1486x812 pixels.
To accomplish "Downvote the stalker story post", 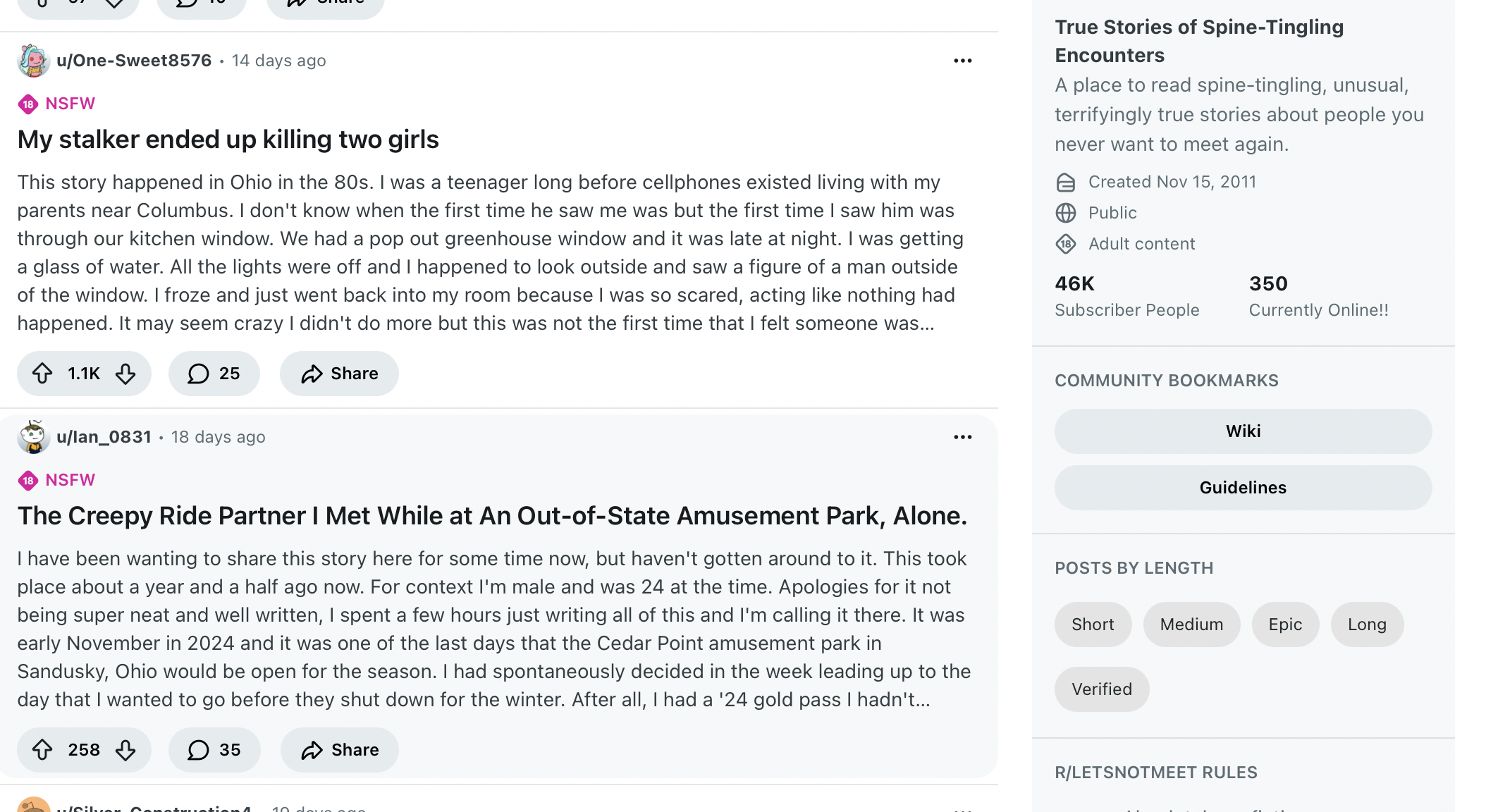I will pos(125,374).
